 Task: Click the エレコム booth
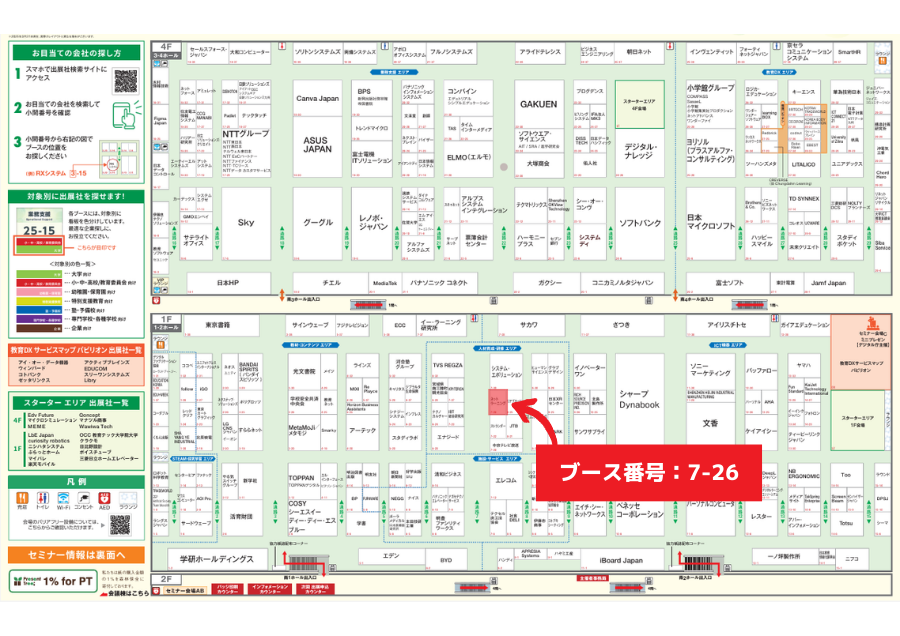(x=506, y=480)
